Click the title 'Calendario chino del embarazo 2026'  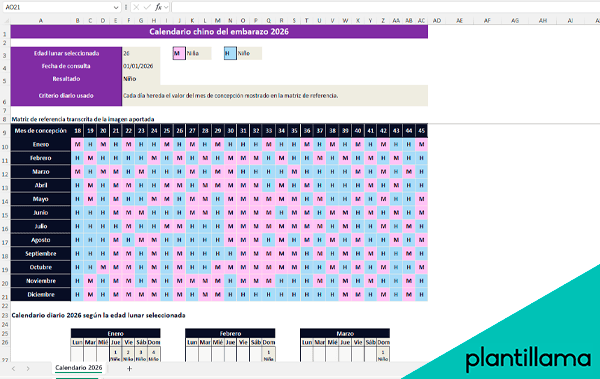click(219, 32)
